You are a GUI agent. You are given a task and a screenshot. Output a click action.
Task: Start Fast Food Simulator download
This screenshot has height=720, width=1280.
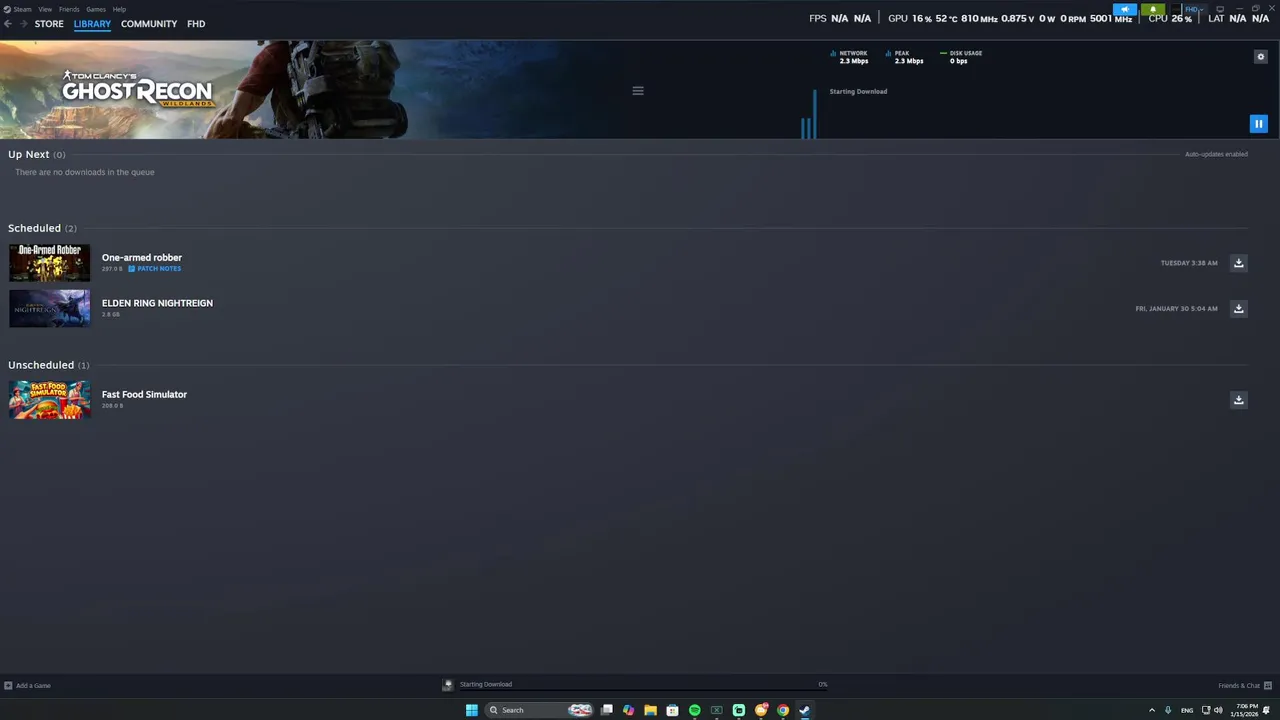tap(1238, 400)
